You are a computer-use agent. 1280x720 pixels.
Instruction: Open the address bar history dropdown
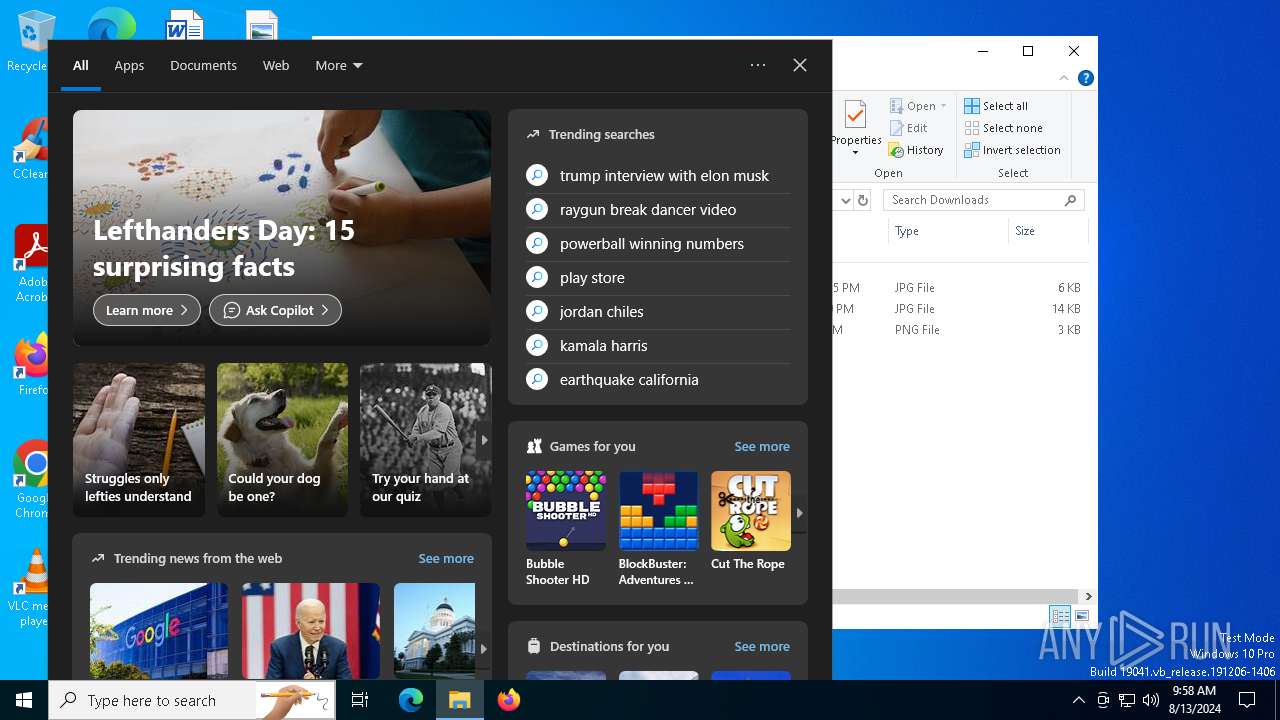(846, 200)
